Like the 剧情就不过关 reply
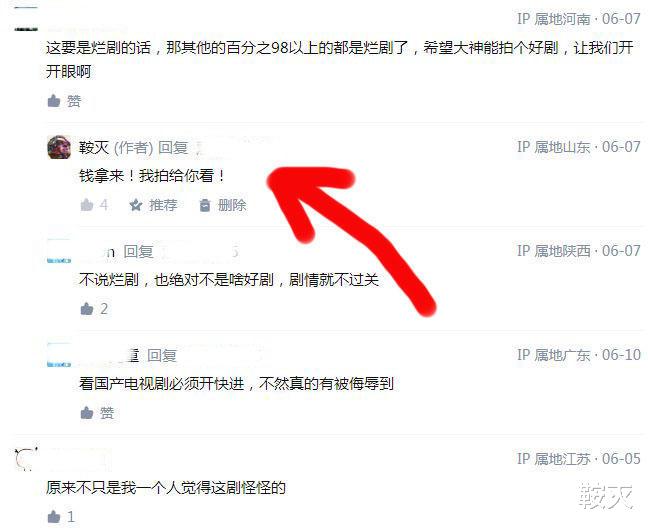 coord(87,308)
